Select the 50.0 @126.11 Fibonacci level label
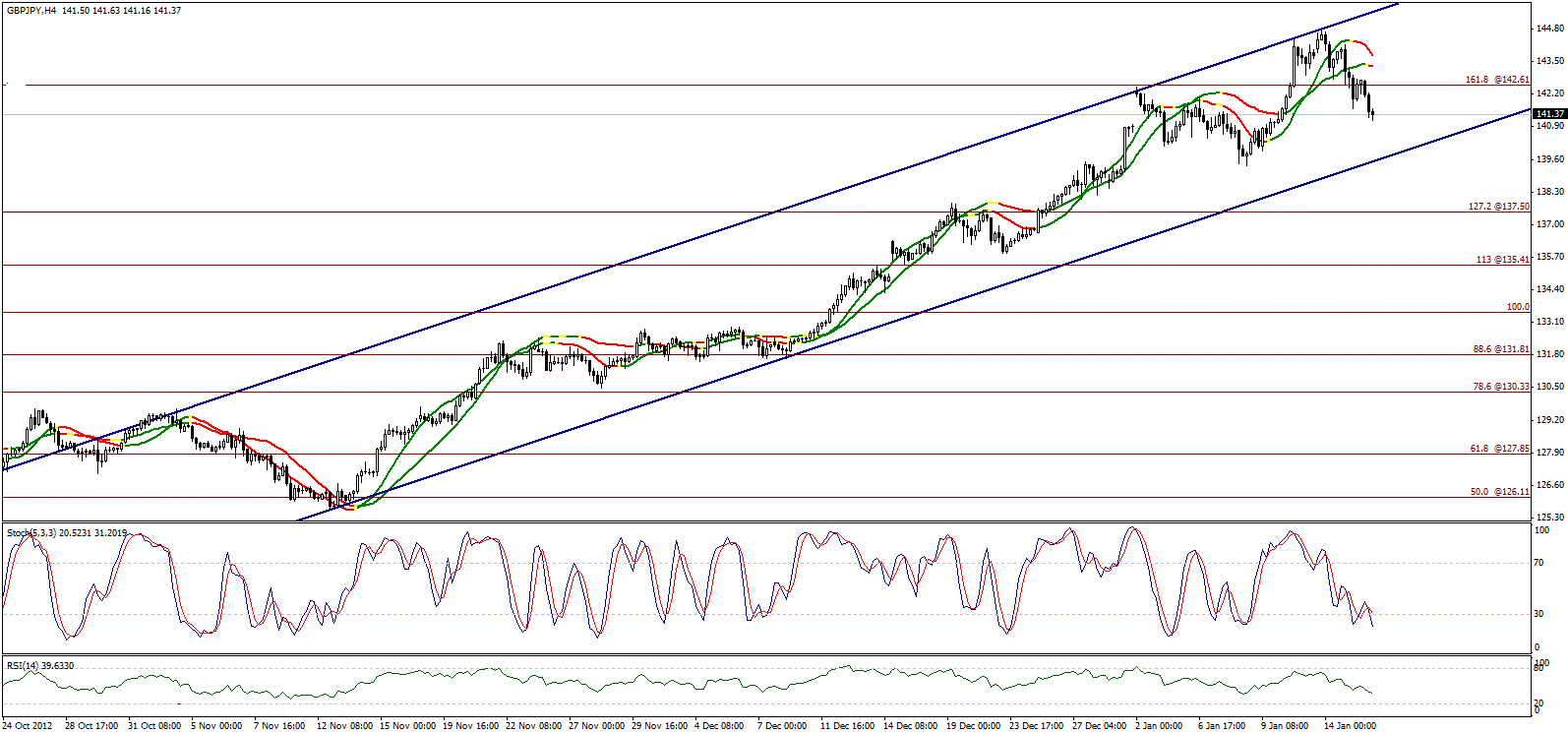 (1500, 492)
